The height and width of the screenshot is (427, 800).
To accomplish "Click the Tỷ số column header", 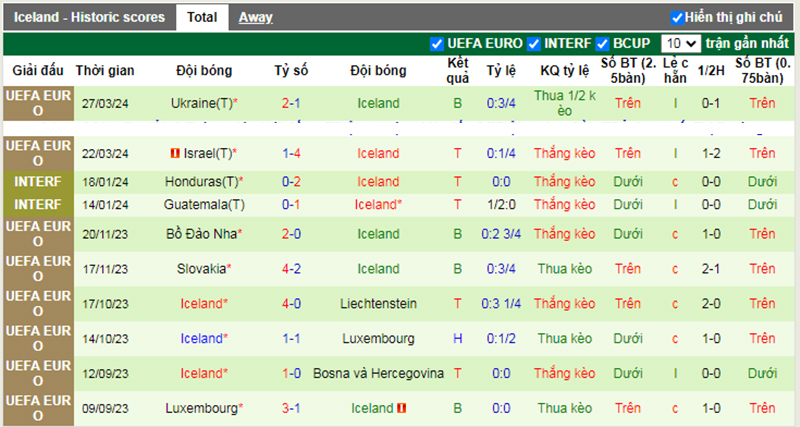I will 292,71.
